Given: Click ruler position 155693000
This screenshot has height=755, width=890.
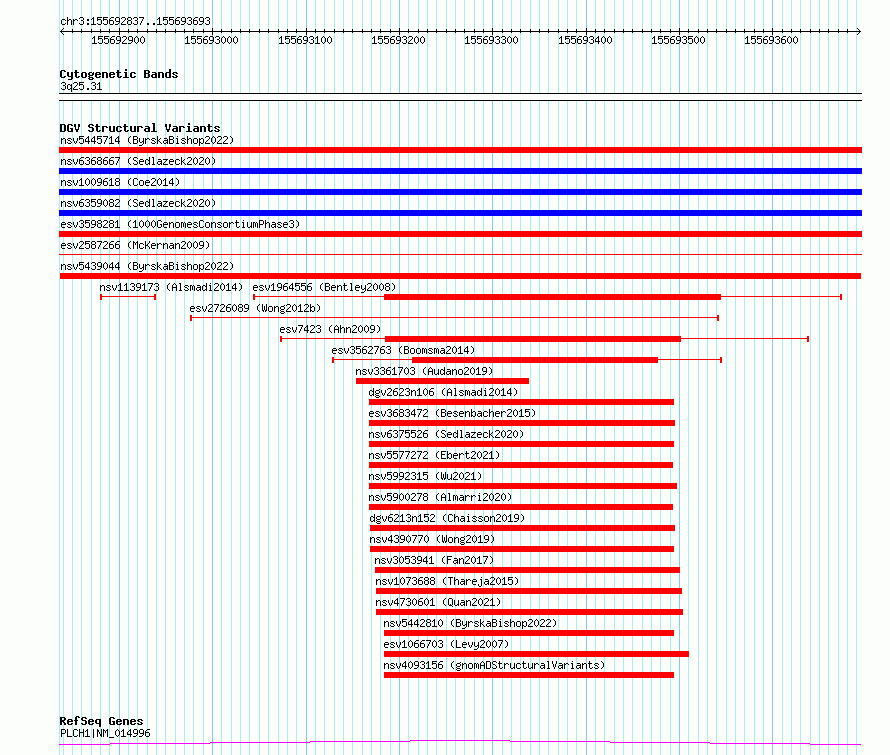Looking at the screenshot, I should click(x=211, y=40).
